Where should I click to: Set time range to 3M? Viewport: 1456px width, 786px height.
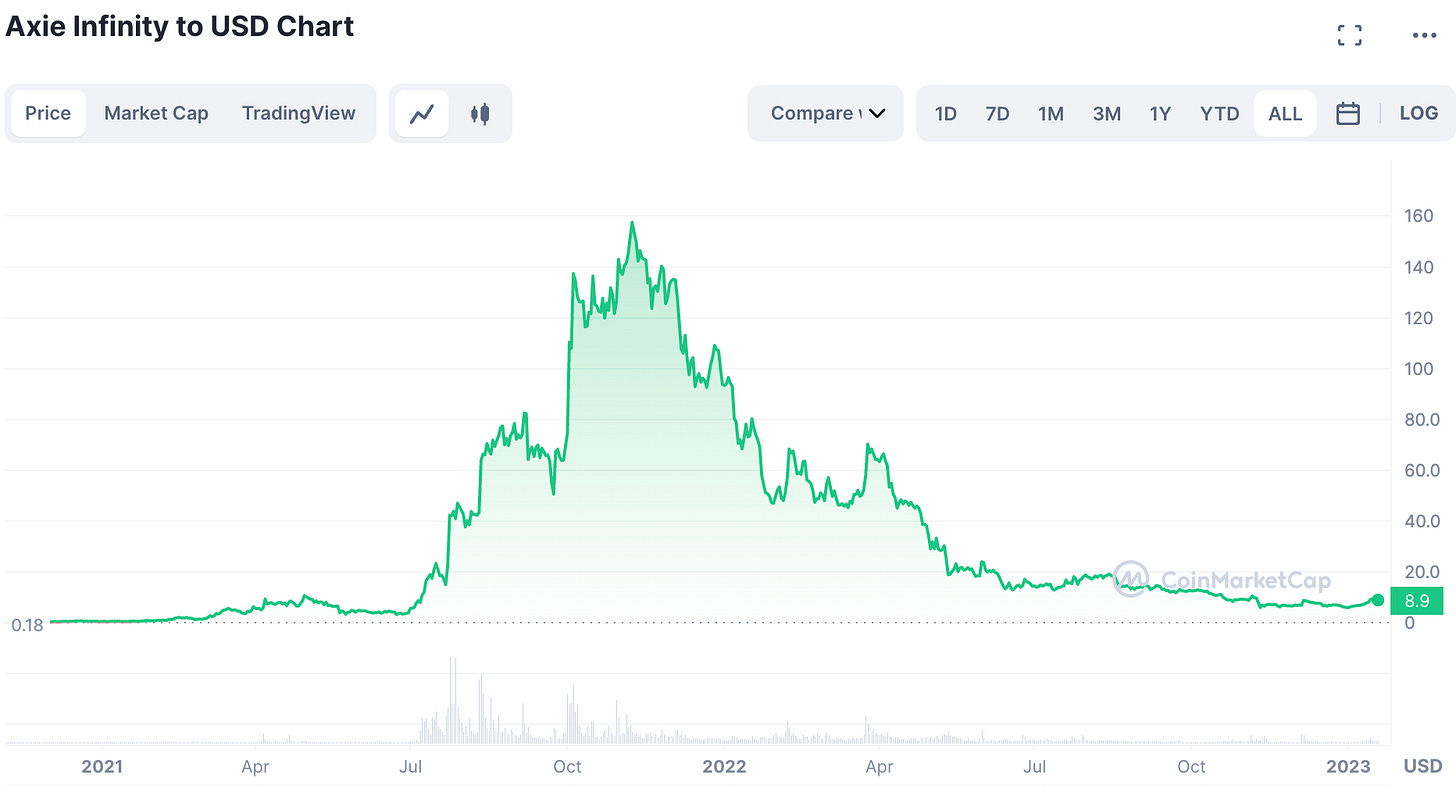[1106, 113]
